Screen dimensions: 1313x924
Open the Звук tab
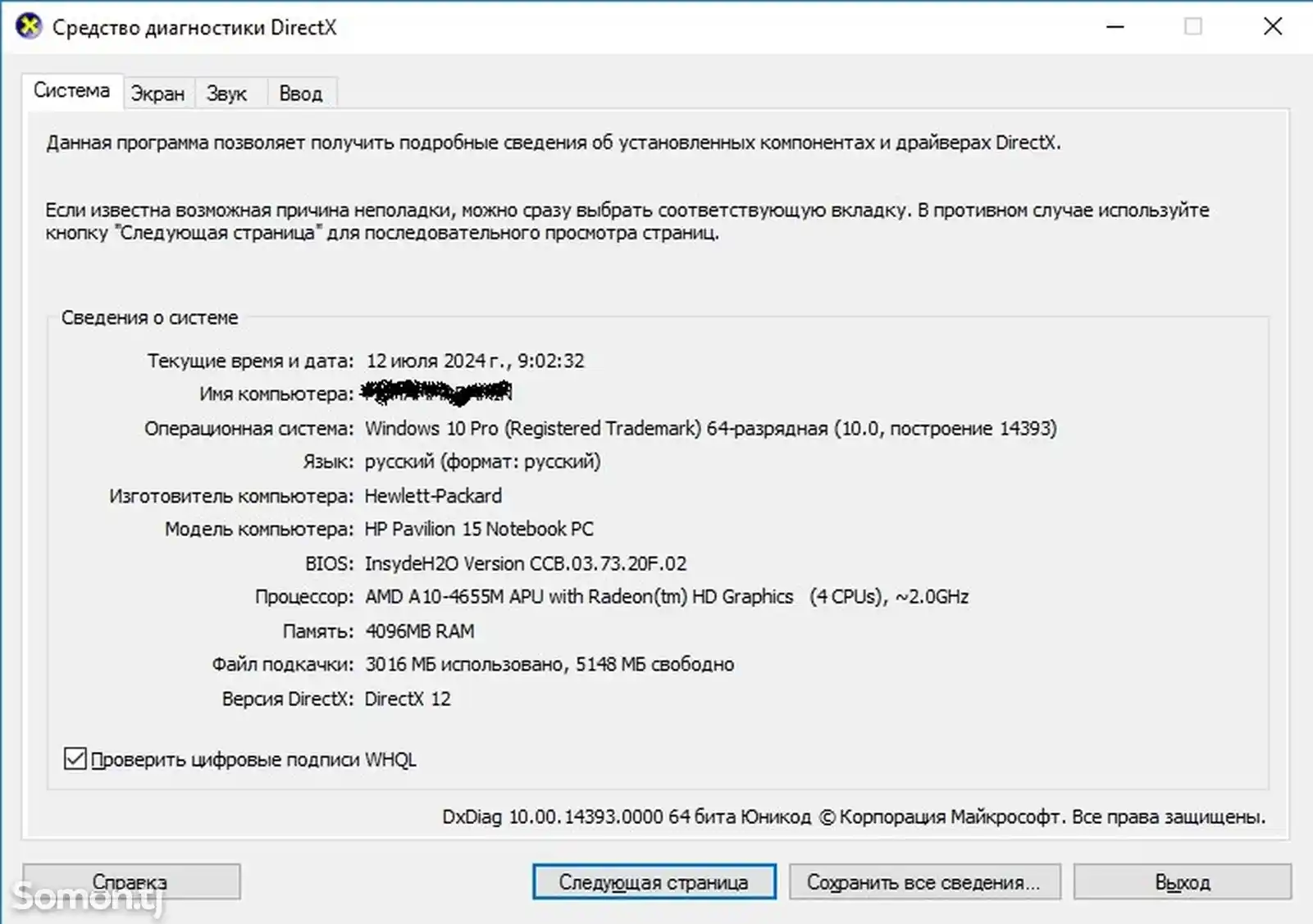coord(227,93)
